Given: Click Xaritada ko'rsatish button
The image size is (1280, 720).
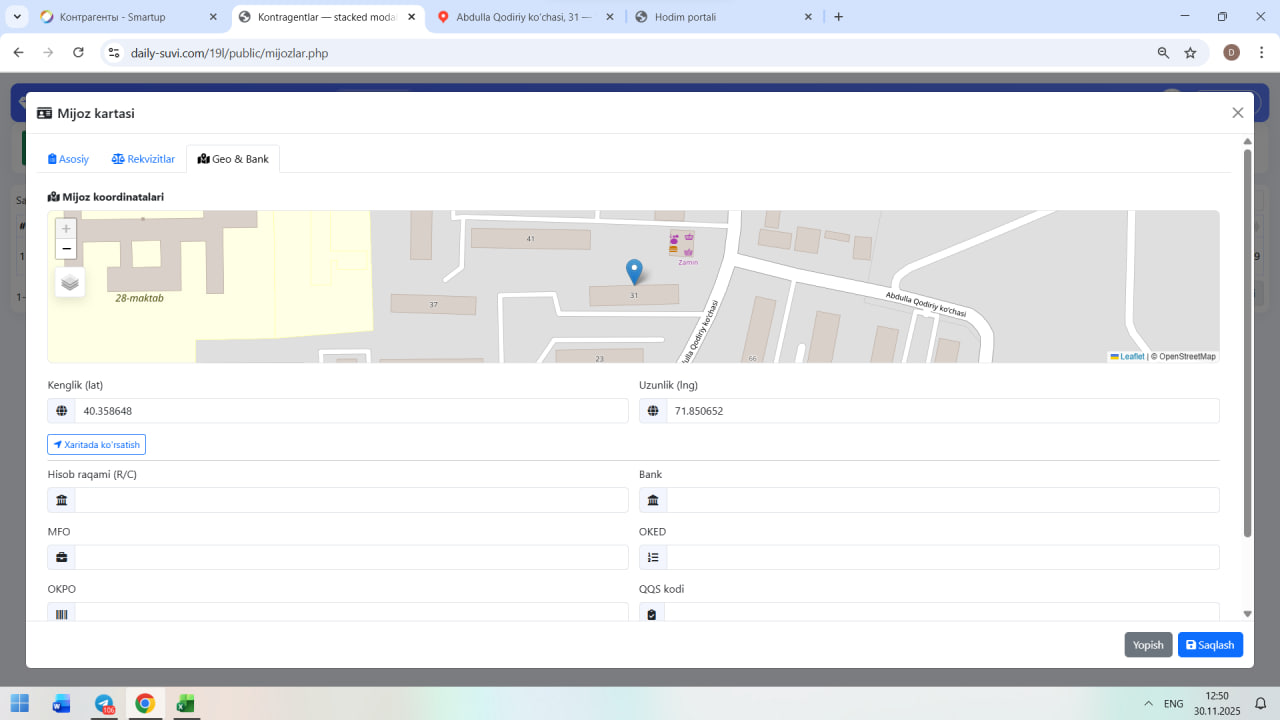Looking at the screenshot, I should pos(96,444).
